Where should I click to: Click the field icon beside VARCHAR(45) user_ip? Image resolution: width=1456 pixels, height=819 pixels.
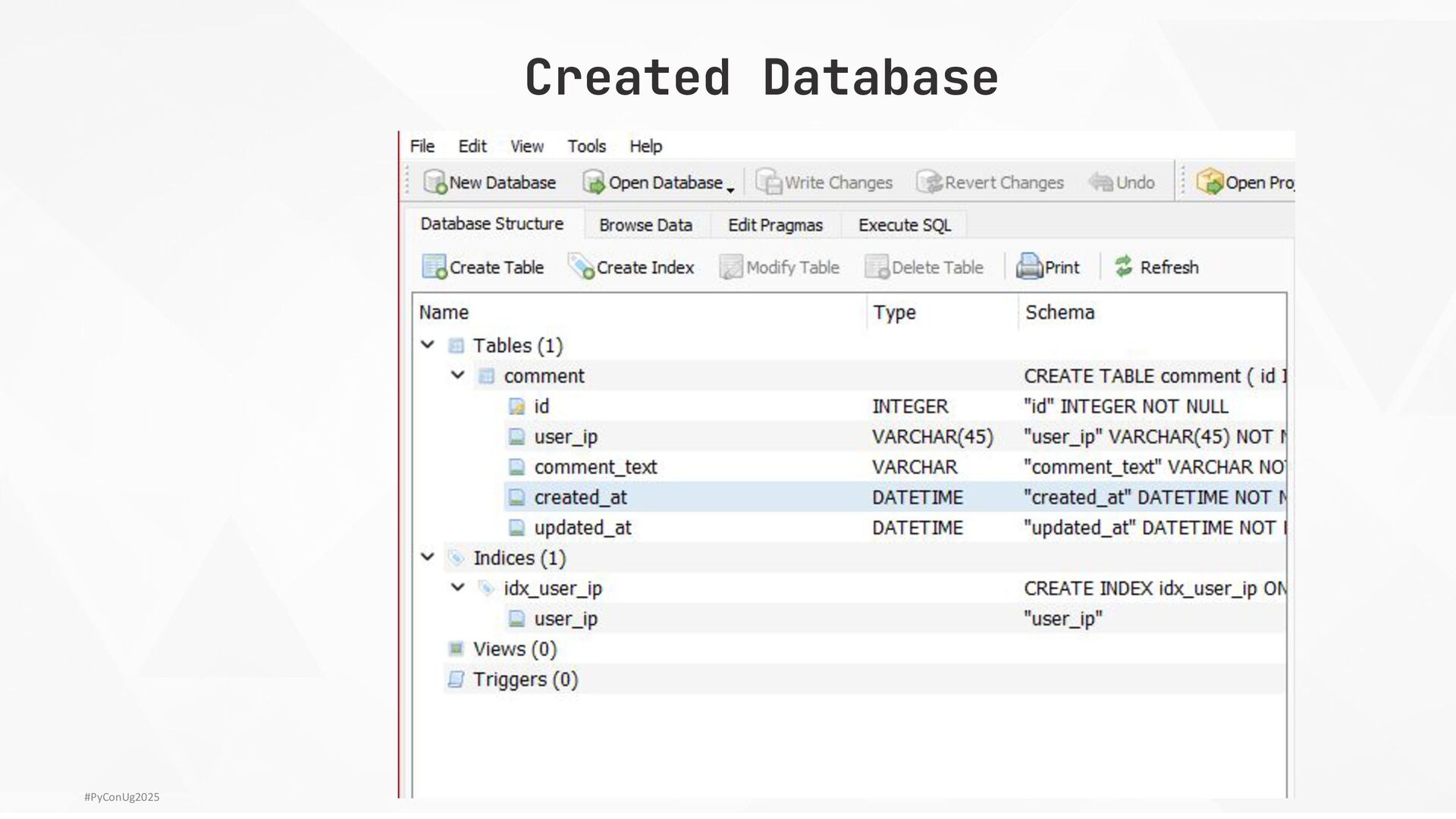click(x=516, y=437)
